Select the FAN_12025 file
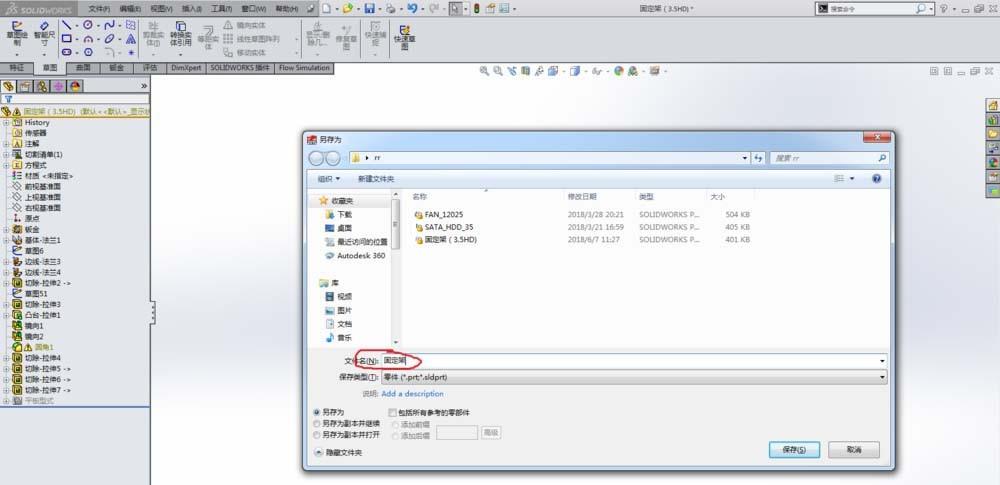This screenshot has height=485, width=1000. coord(438,214)
